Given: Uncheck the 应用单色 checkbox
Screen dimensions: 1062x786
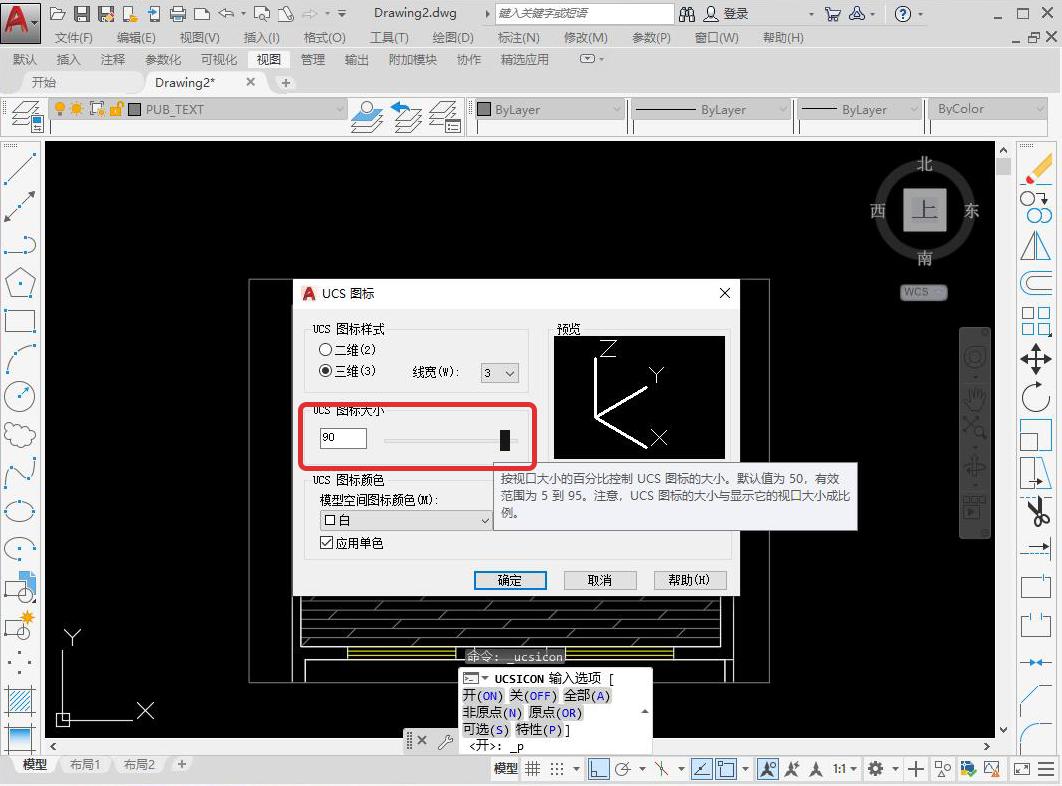Looking at the screenshot, I should point(326,543).
